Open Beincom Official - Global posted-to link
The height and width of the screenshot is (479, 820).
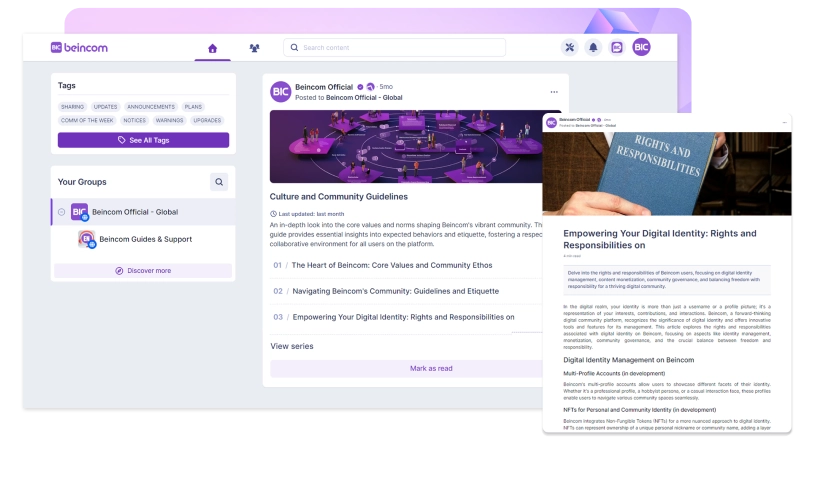pyautogui.click(x=364, y=98)
